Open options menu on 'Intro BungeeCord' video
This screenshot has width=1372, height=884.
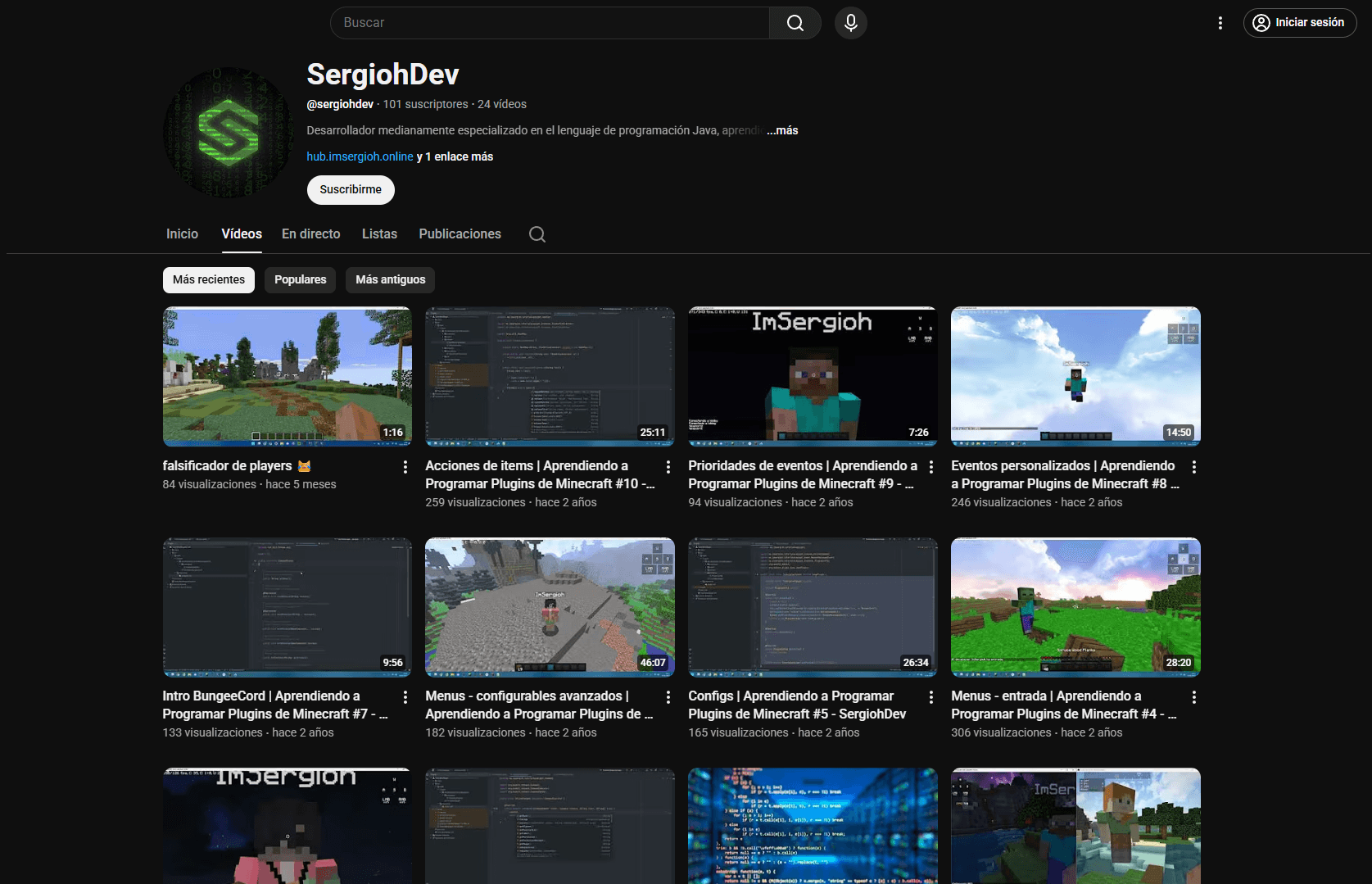pyautogui.click(x=404, y=696)
